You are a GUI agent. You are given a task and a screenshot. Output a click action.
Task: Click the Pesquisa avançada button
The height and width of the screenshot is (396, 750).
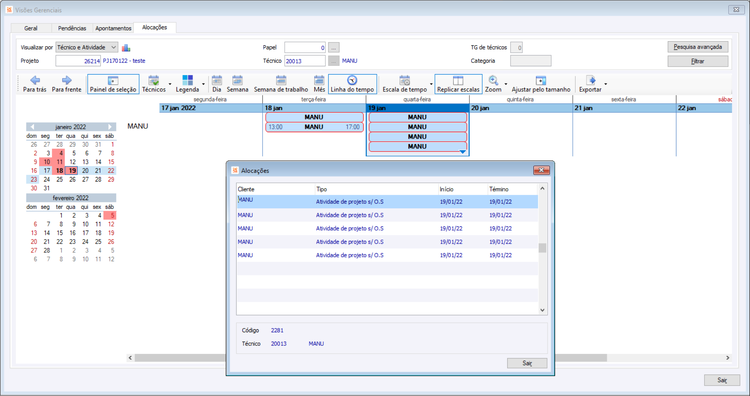point(698,47)
